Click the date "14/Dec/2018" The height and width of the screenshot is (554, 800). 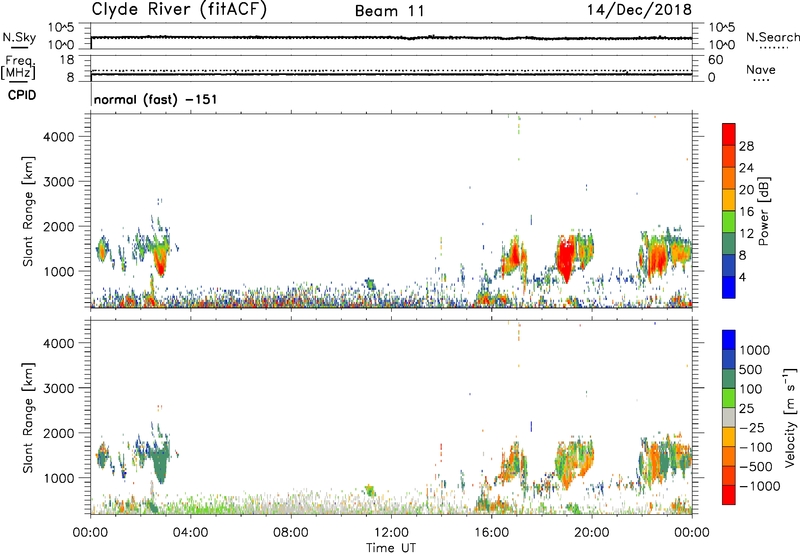coord(639,10)
